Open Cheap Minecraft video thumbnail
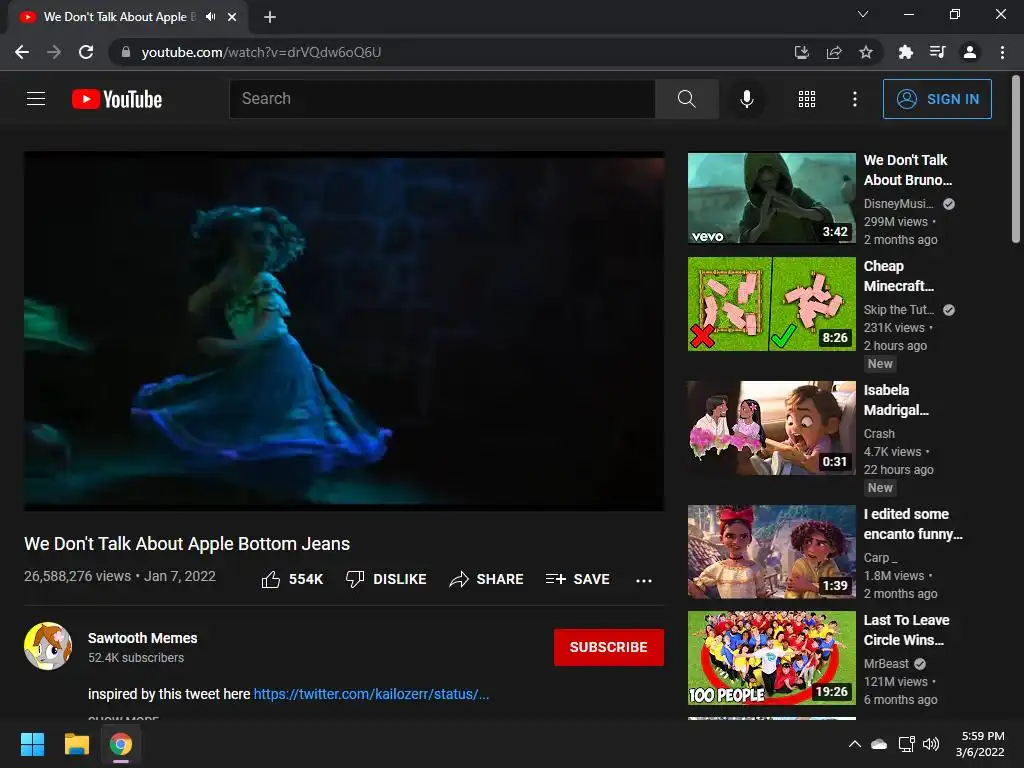 tap(771, 304)
